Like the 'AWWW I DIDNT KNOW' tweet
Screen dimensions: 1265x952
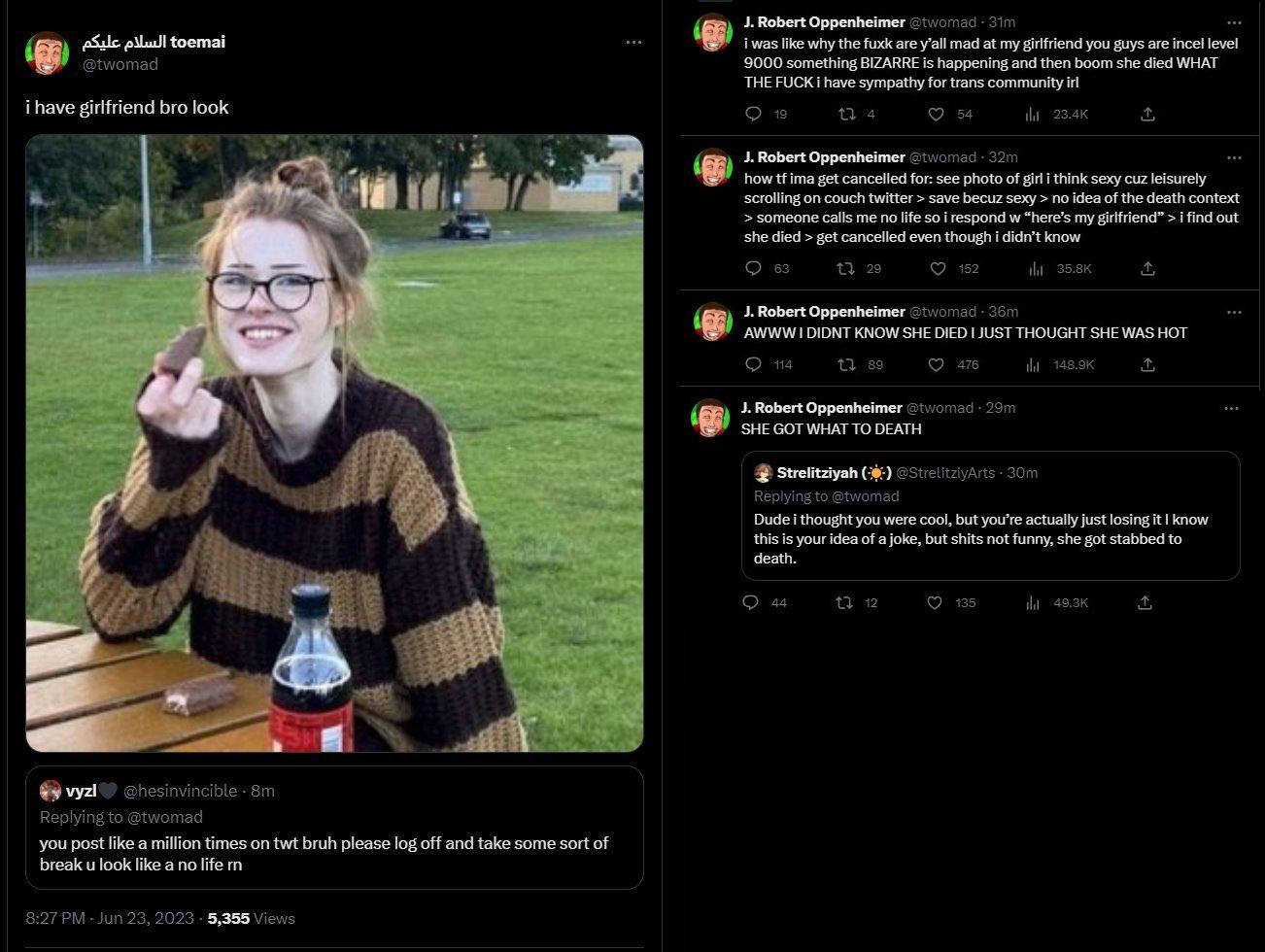[937, 365]
